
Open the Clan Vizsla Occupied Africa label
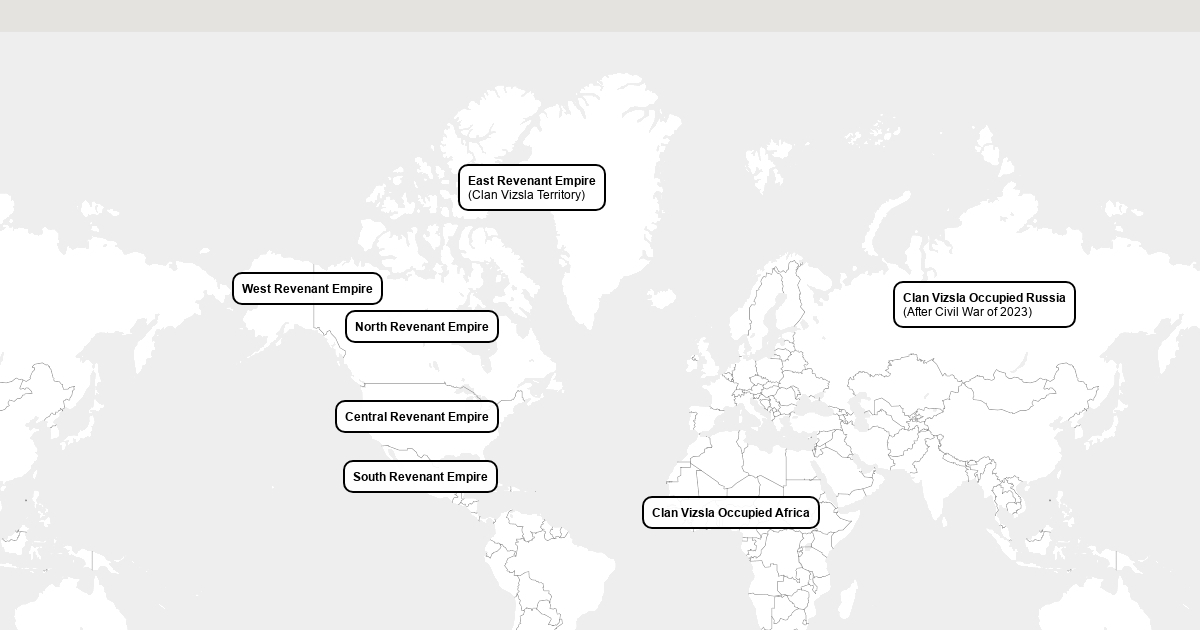[x=730, y=513]
